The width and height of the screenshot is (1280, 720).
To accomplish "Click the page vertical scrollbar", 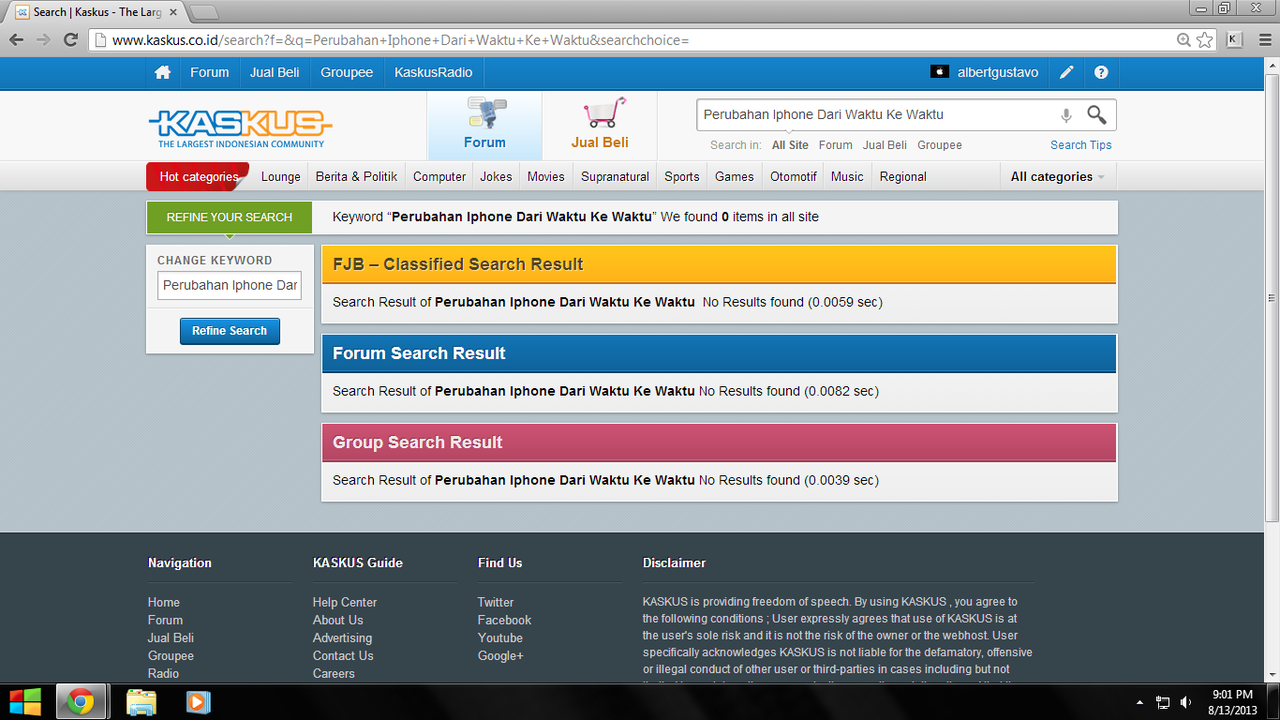I will pyautogui.click(x=1272, y=300).
